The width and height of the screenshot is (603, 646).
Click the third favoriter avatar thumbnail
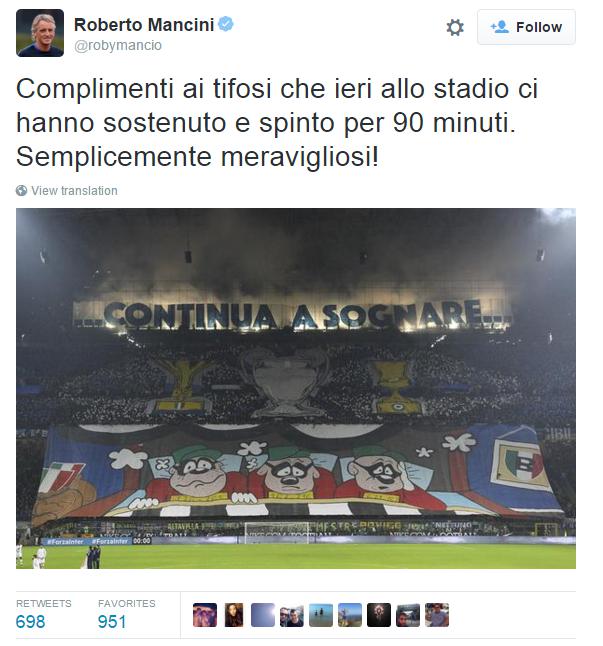[x=263, y=615]
